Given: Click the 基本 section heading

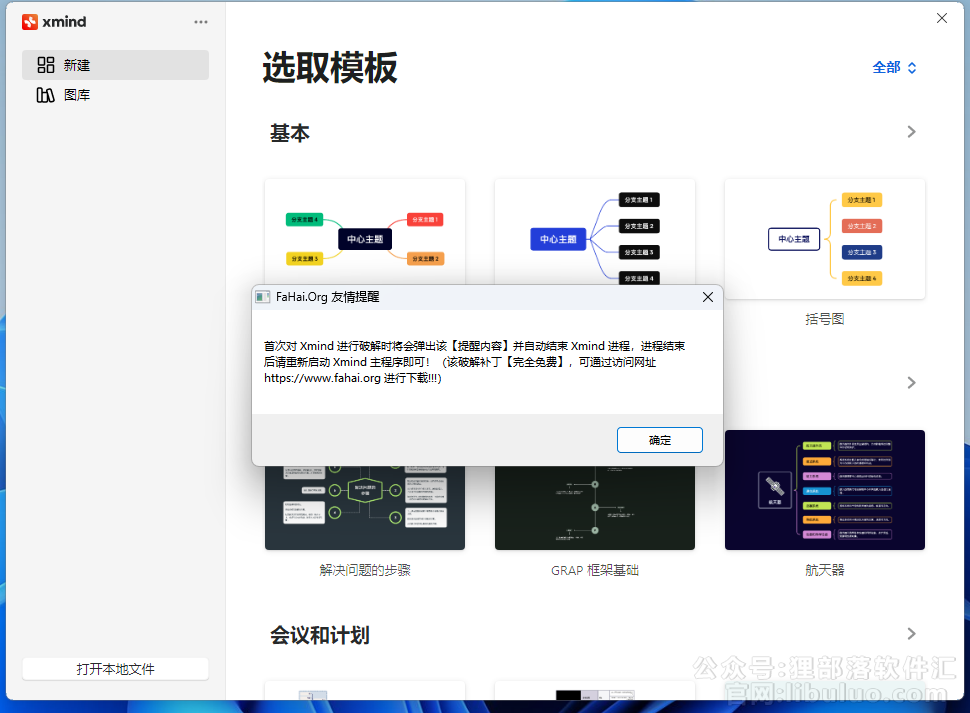Looking at the screenshot, I should (290, 133).
